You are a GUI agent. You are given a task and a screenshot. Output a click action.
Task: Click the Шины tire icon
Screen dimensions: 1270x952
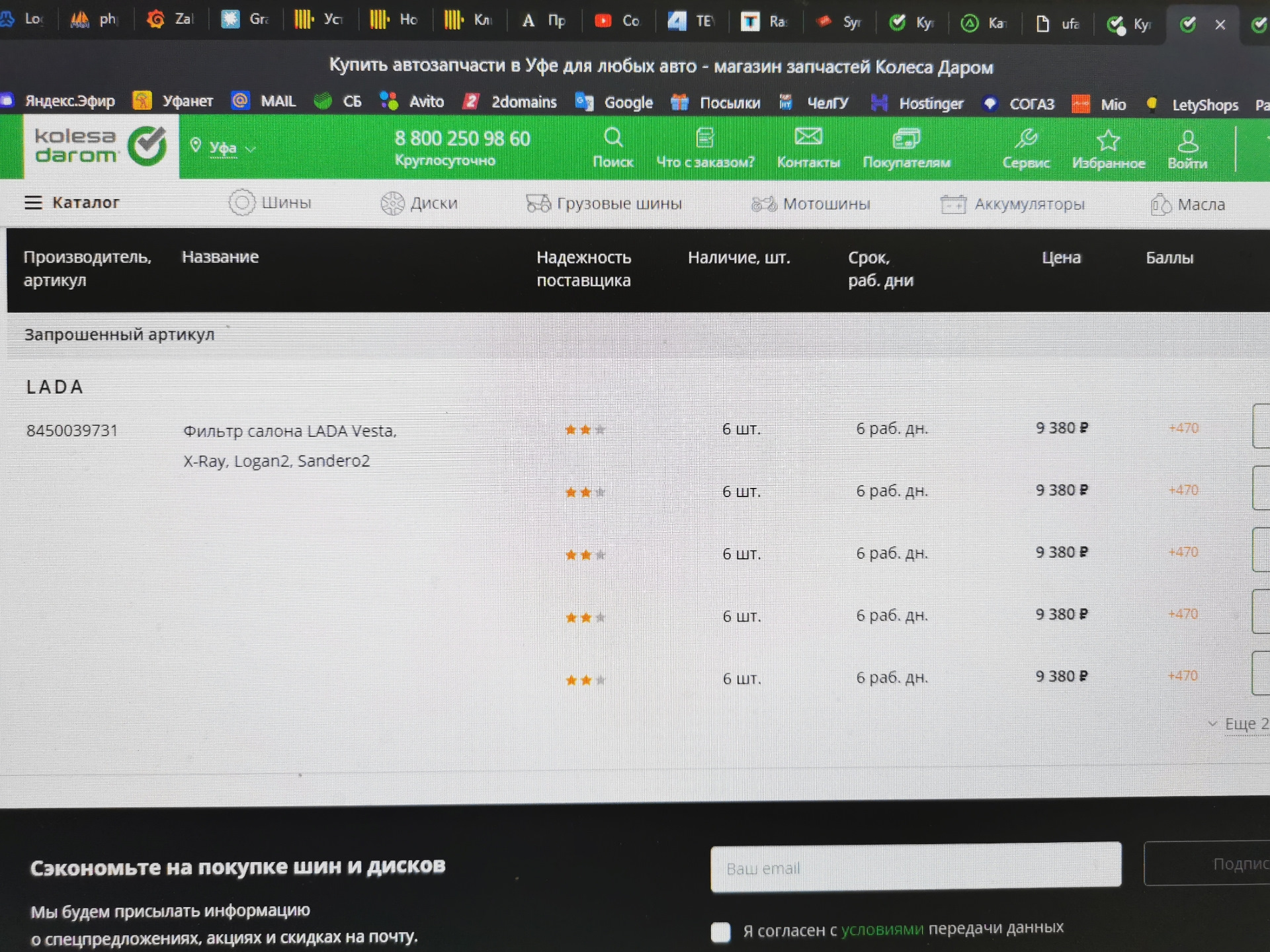point(241,202)
